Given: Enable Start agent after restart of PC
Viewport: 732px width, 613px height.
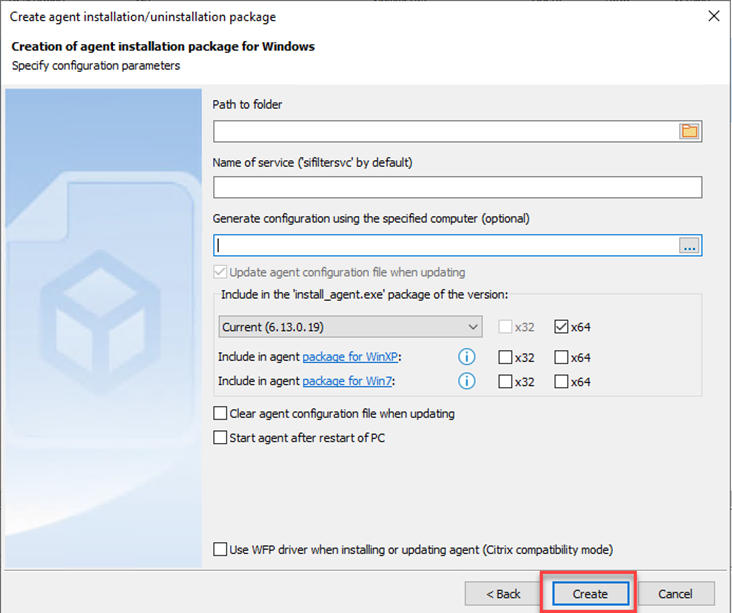Looking at the screenshot, I should [x=221, y=437].
